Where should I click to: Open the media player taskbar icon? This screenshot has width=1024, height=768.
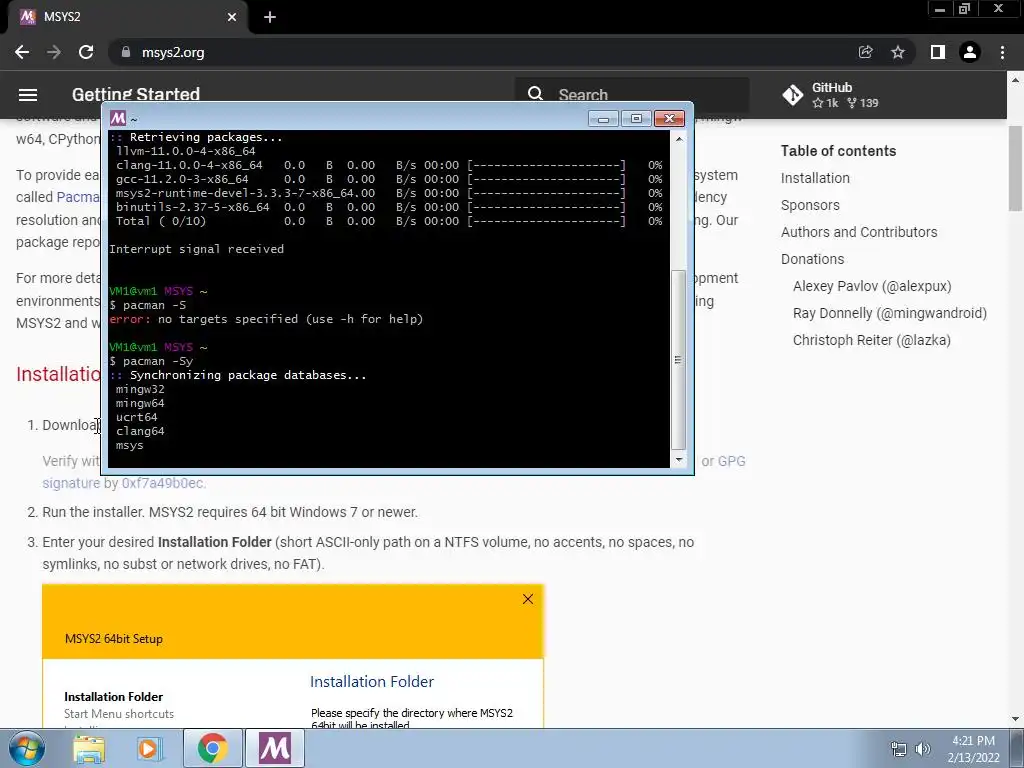[x=150, y=748]
